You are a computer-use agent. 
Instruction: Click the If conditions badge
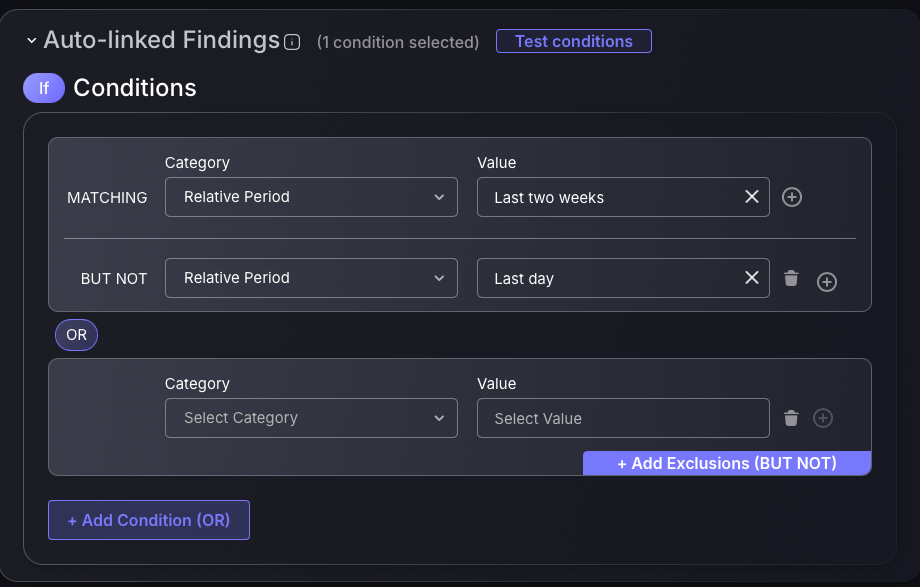[44, 88]
